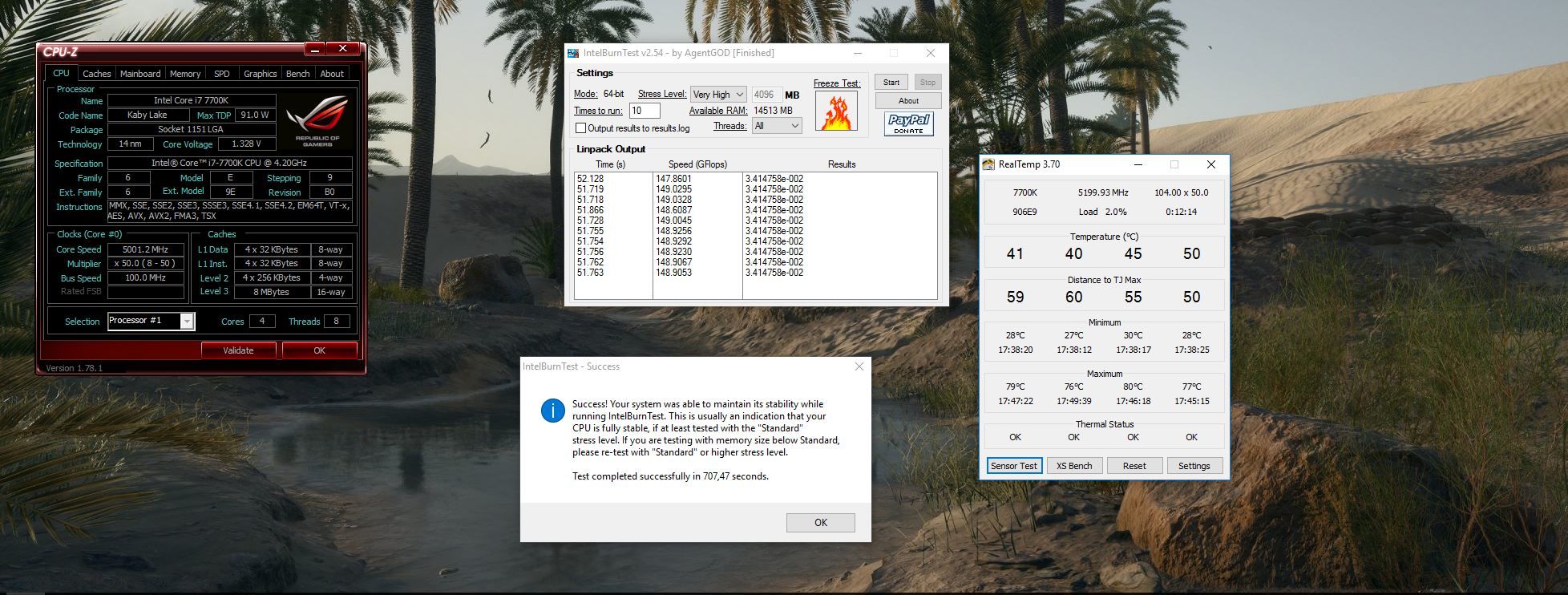Close the RealTemp 3.70 window
1568x595 pixels.
coord(1210,164)
